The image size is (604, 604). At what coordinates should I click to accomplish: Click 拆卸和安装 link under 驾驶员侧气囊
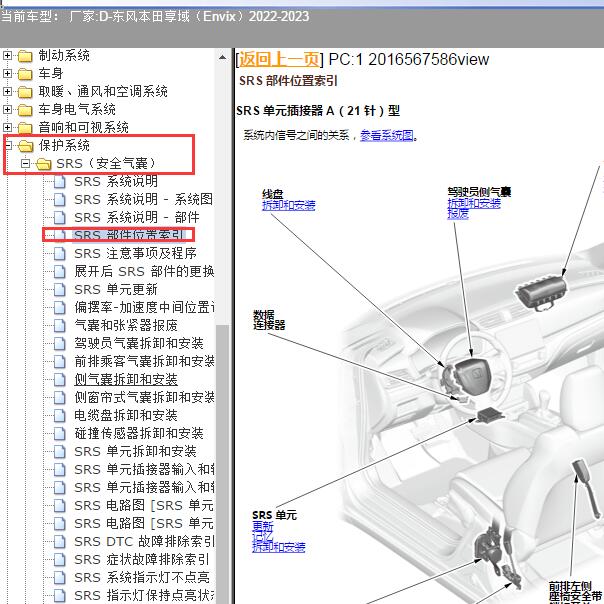pyautogui.click(x=474, y=203)
